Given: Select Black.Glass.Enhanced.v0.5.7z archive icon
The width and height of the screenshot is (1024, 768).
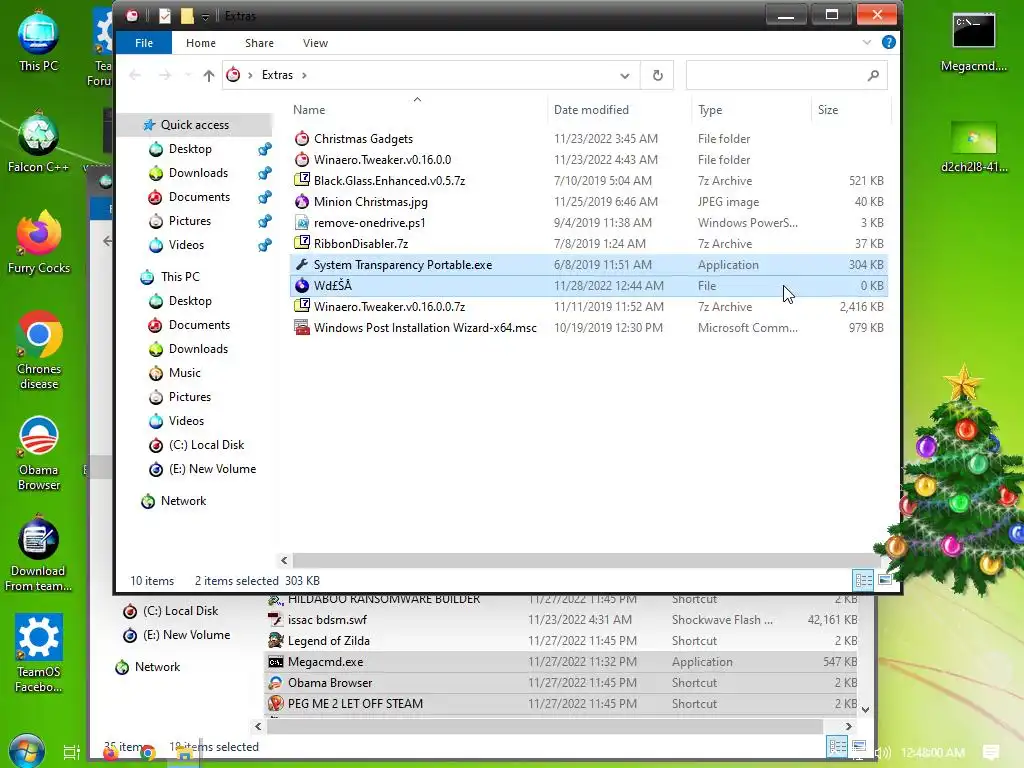Looking at the screenshot, I should pos(302,180).
